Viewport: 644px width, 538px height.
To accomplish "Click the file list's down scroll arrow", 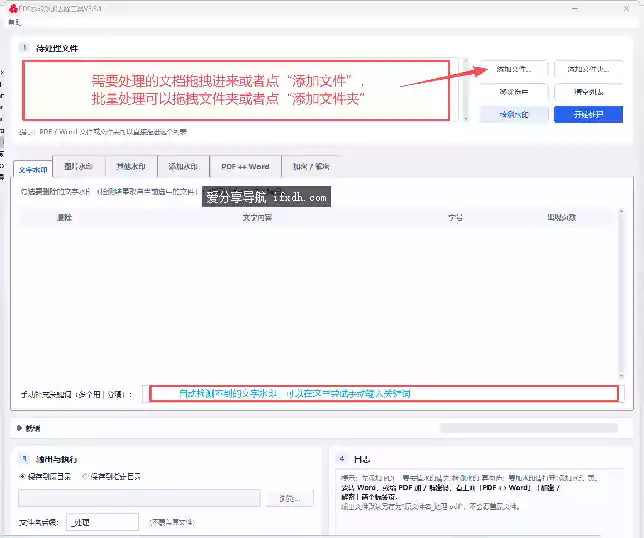I will [x=465, y=118].
